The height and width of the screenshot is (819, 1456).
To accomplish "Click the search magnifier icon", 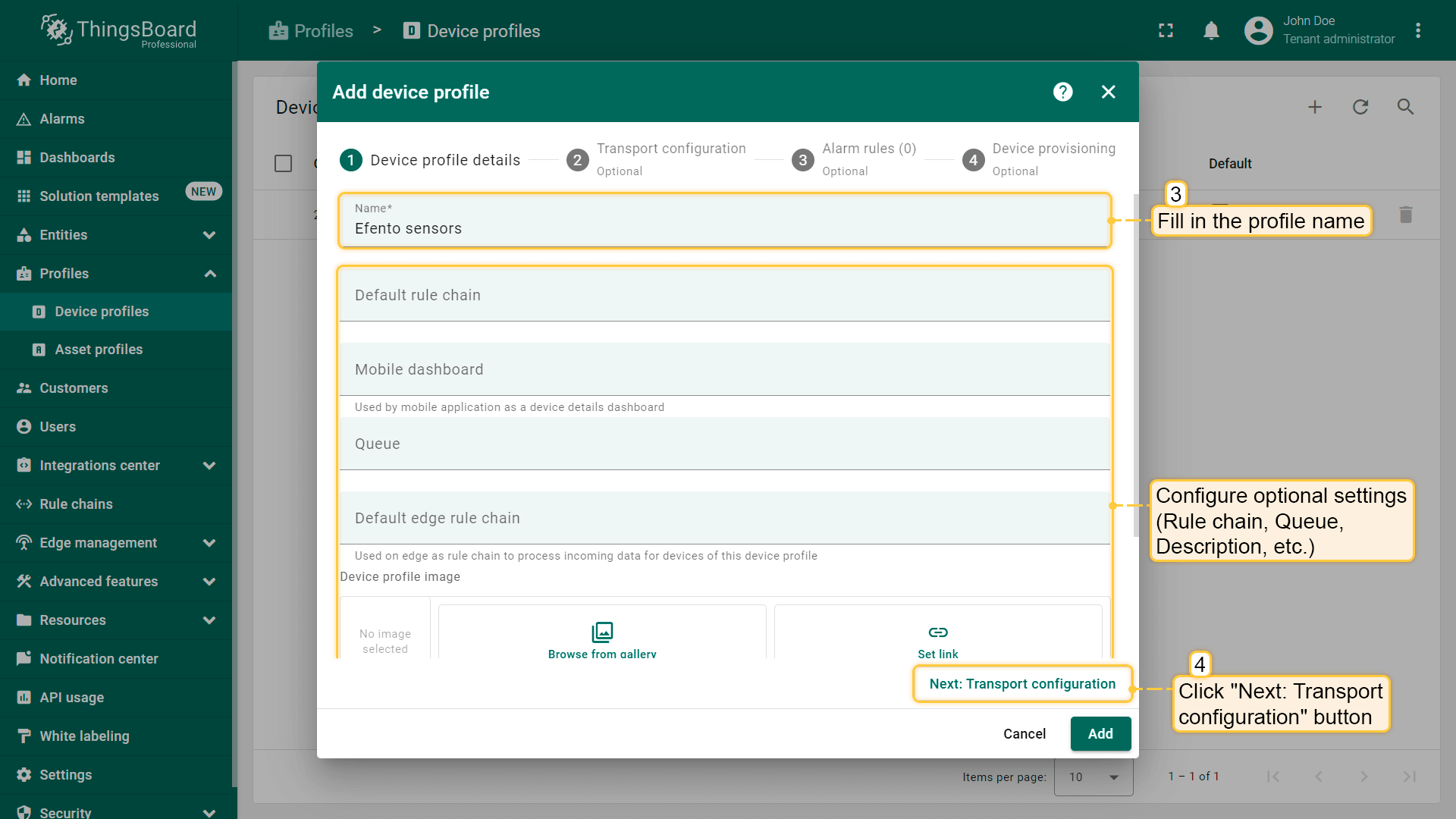I will [x=1405, y=107].
